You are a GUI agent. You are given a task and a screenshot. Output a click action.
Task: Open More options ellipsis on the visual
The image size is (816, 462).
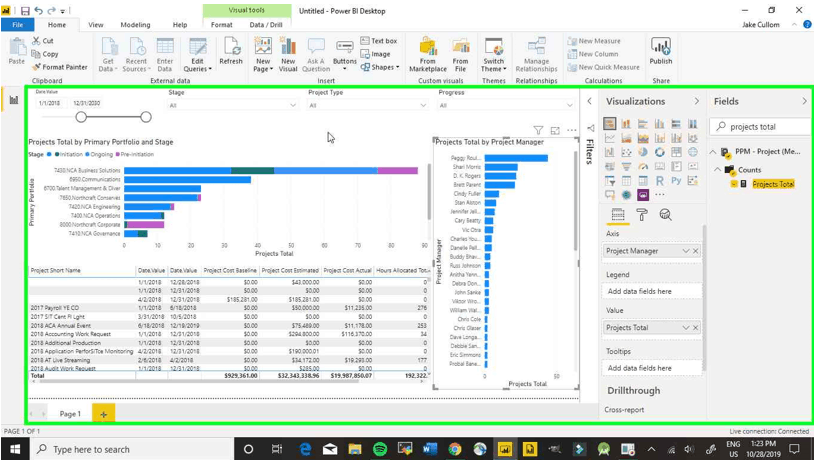[x=572, y=130]
